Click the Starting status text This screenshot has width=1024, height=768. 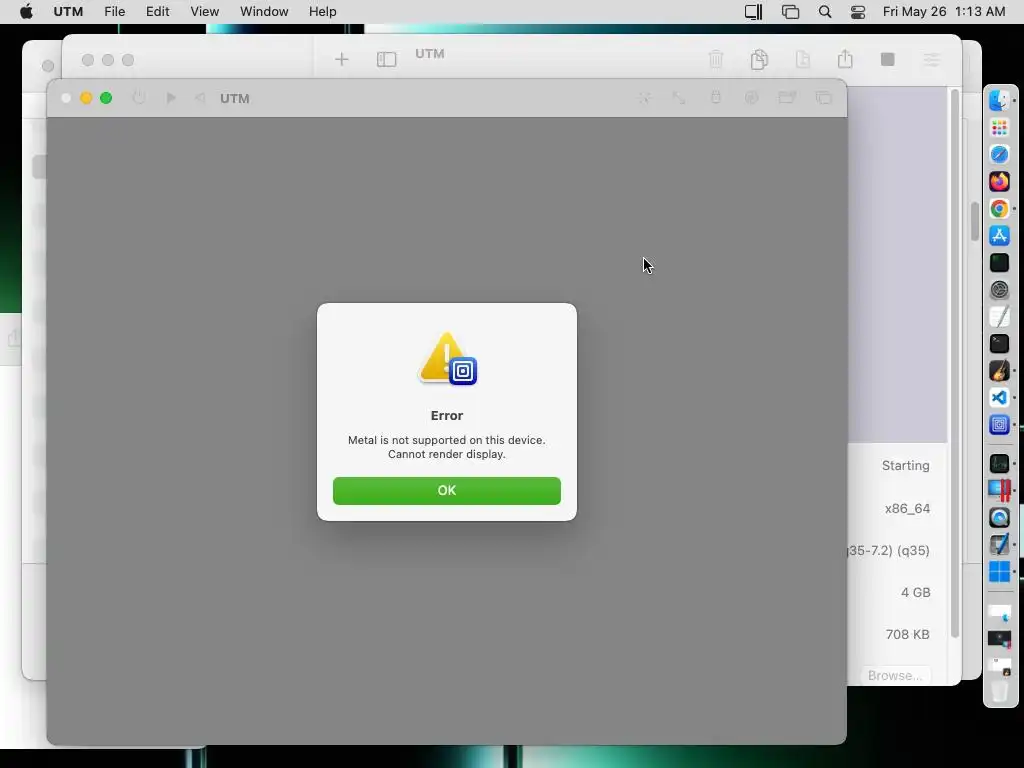pyautogui.click(x=905, y=466)
